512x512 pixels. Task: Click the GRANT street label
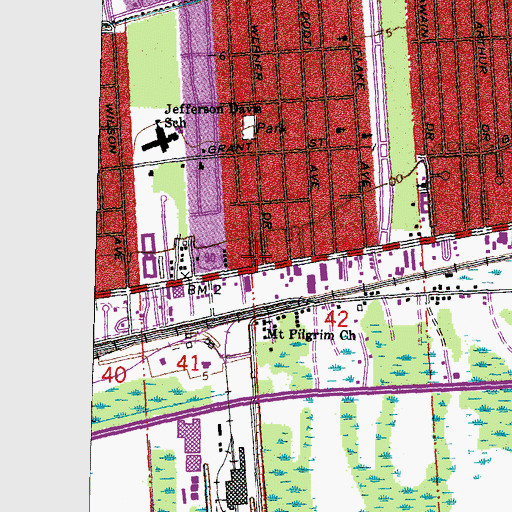pyautogui.click(x=230, y=148)
